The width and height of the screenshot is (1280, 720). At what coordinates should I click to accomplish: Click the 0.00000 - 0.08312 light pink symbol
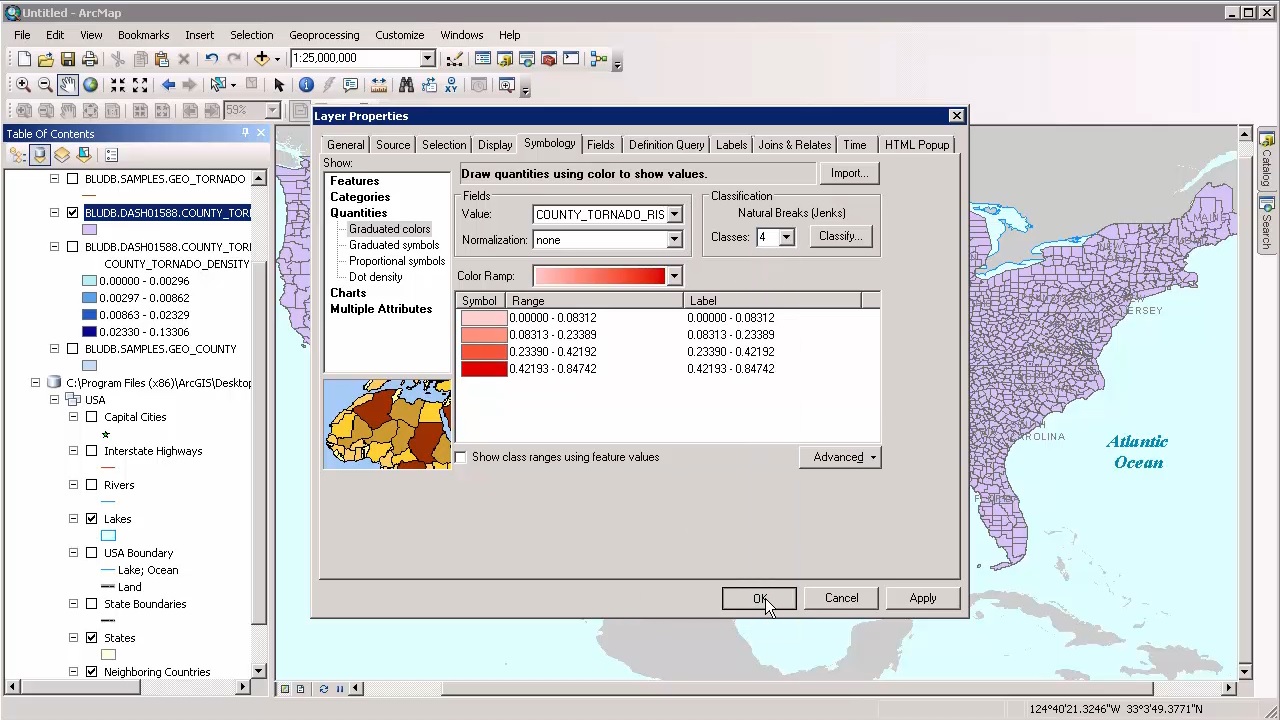[484, 318]
